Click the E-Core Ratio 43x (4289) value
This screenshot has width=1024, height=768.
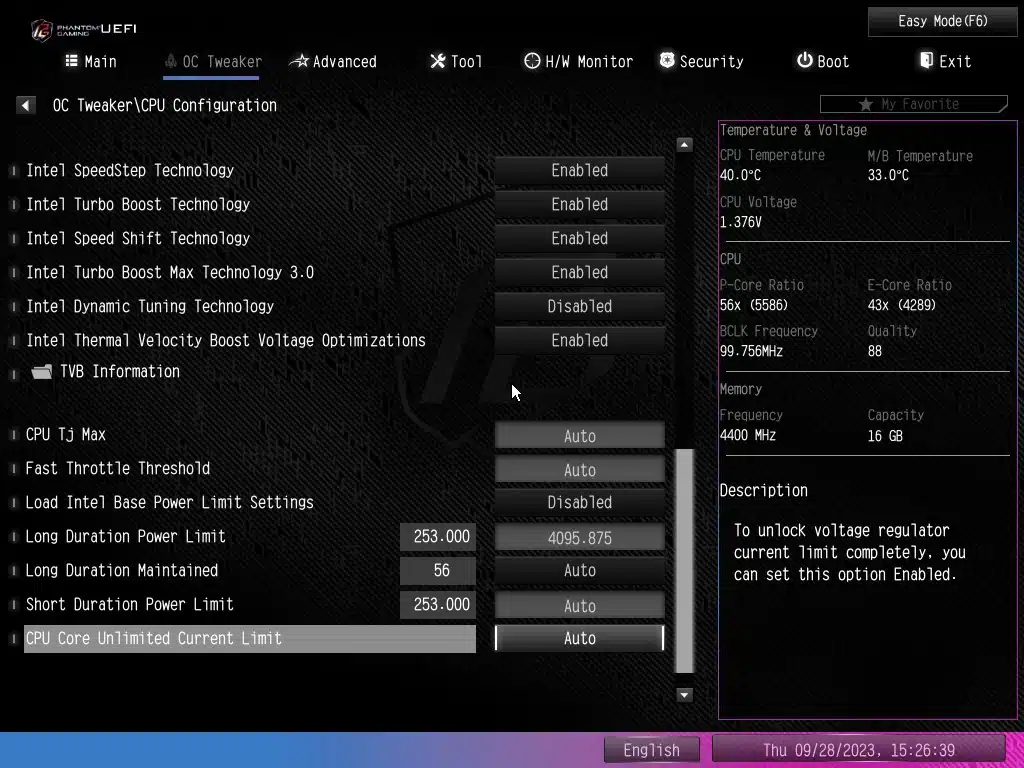pos(901,305)
